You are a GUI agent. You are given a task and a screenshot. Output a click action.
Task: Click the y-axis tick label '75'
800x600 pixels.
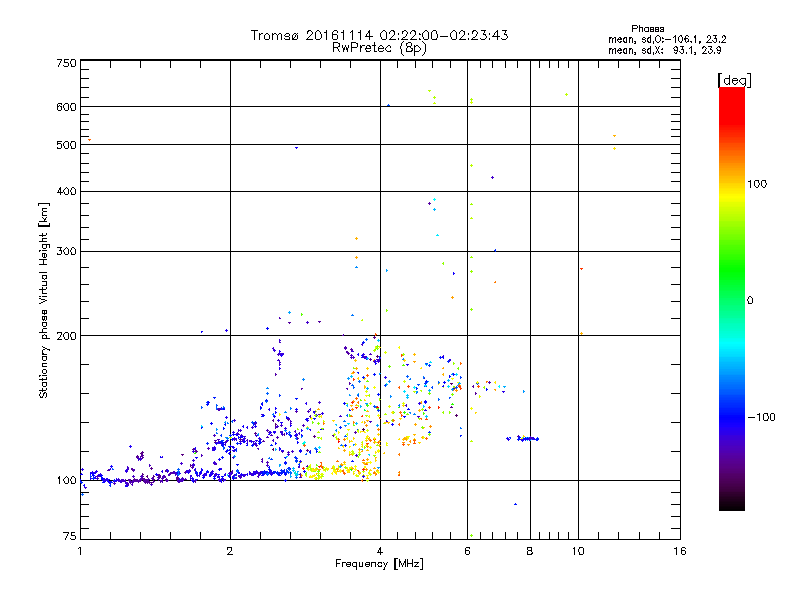point(70,536)
